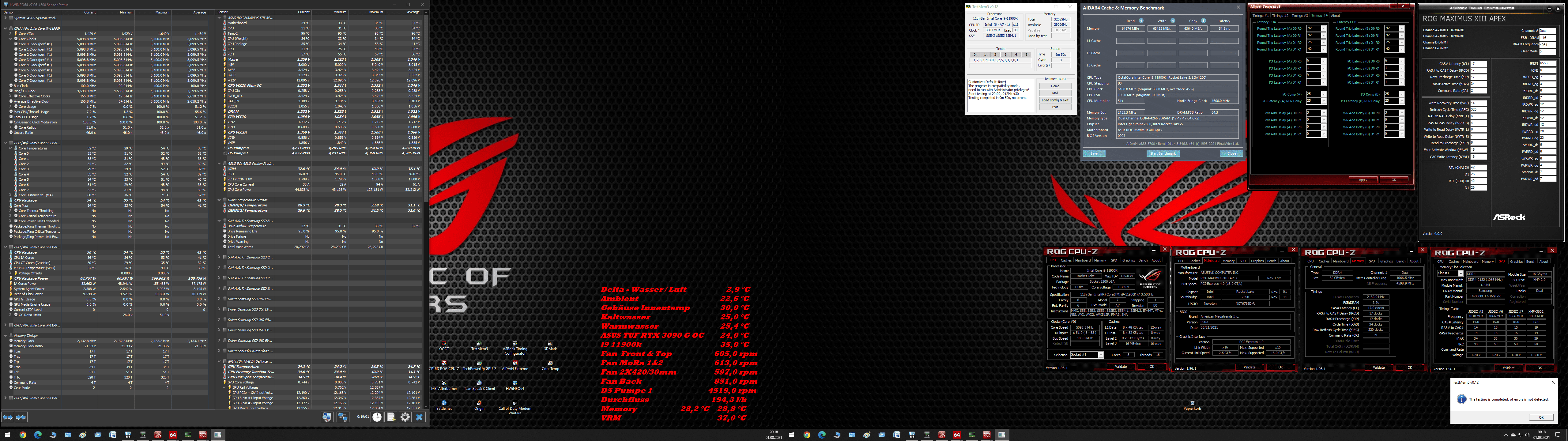Open Caches tab in CPU-Z Processor window
Image resolution: width=1568 pixels, height=441 pixels.
click(1066, 261)
